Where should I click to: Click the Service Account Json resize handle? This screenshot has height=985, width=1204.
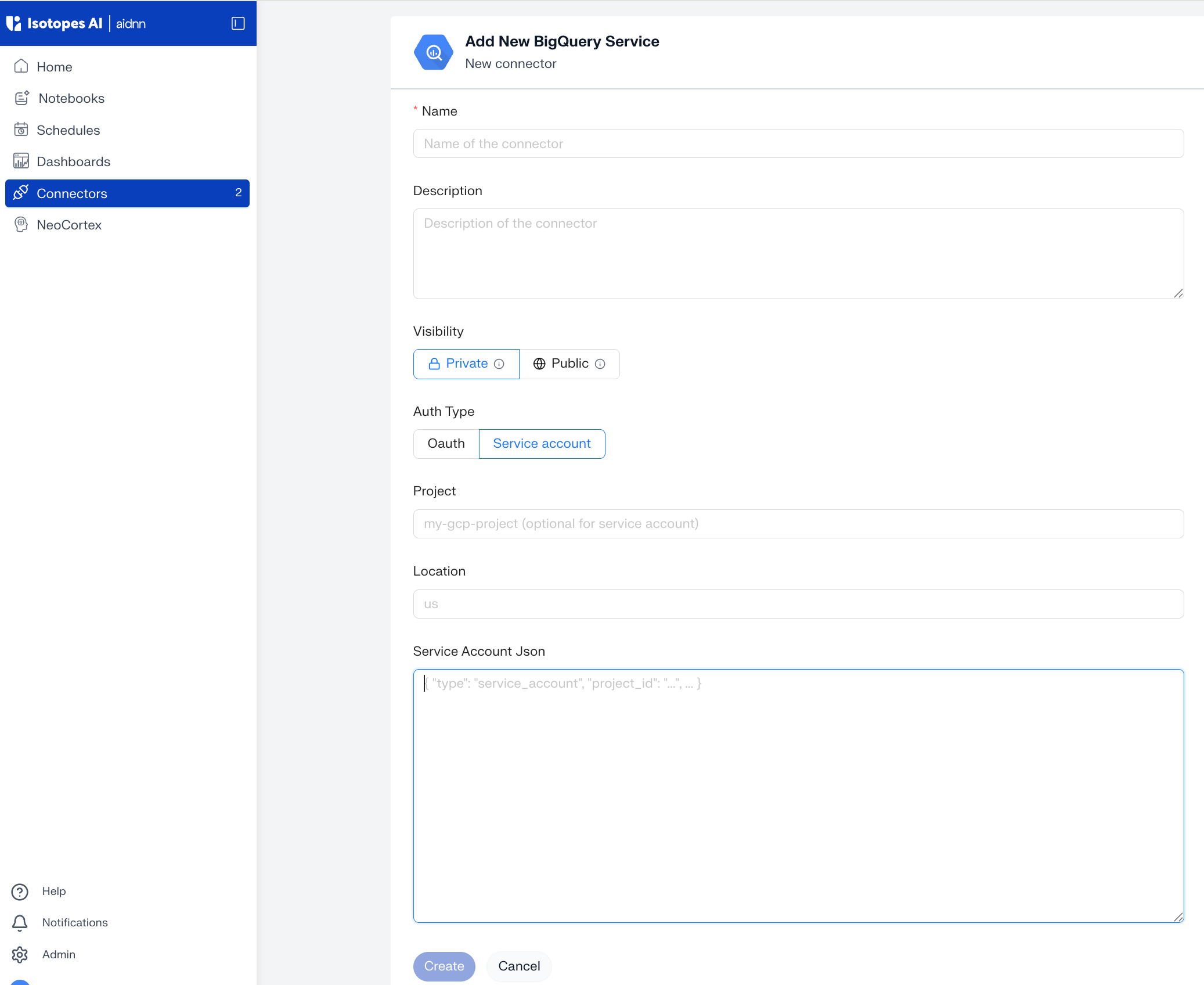coord(1178,917)
